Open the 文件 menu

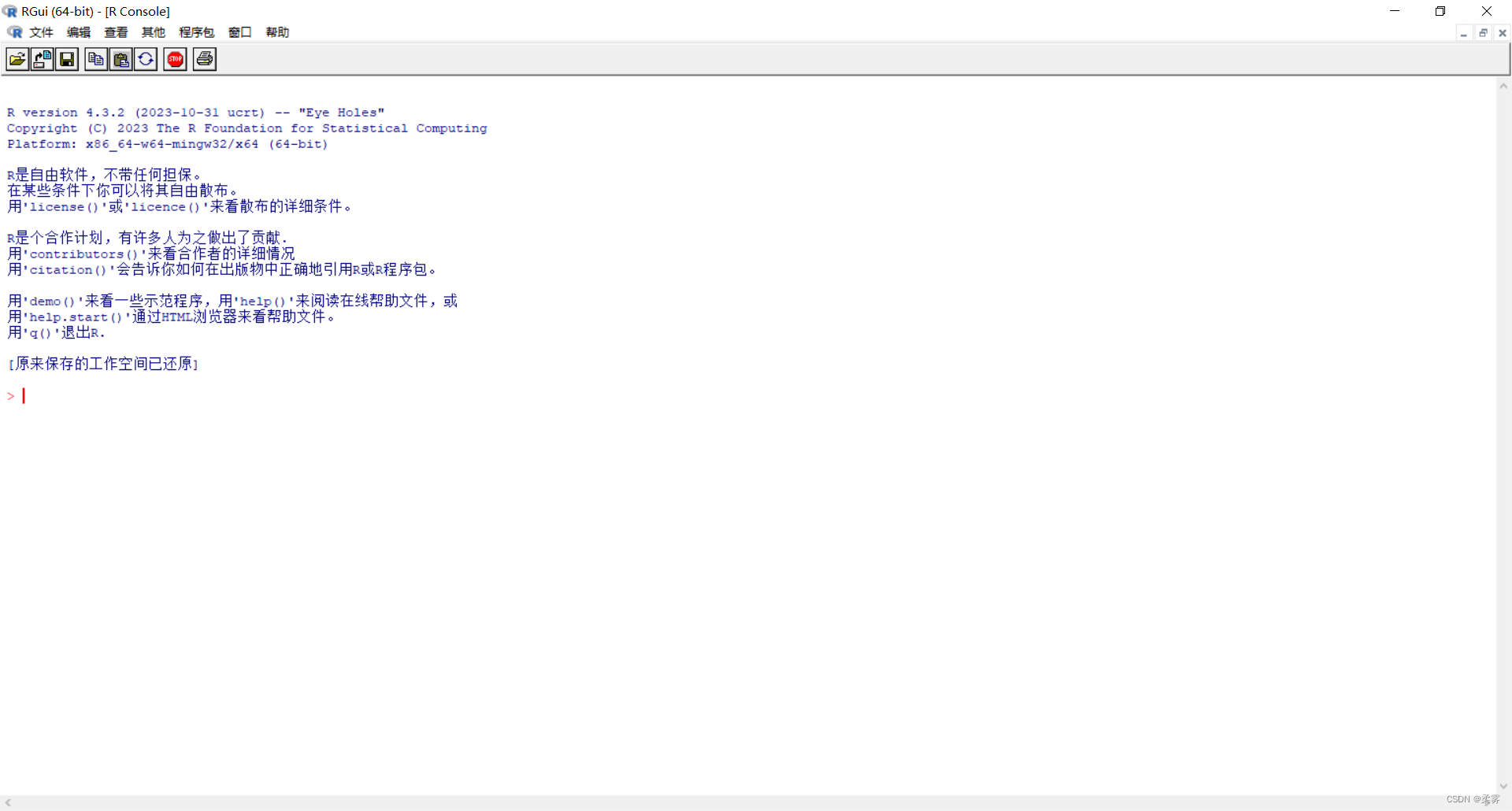[x=41, y=32]
